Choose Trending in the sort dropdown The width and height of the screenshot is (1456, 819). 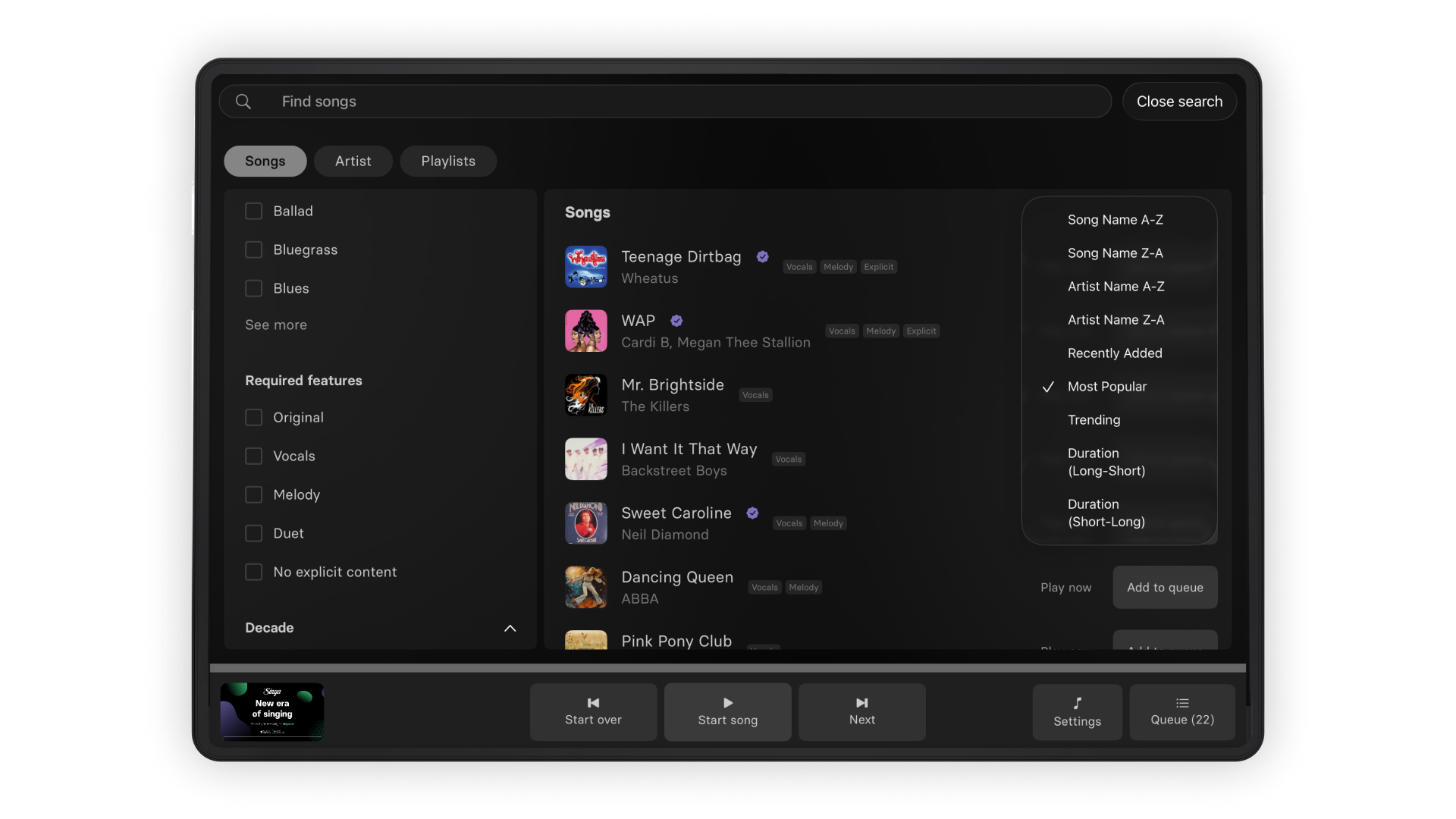tap(1094, 420)
